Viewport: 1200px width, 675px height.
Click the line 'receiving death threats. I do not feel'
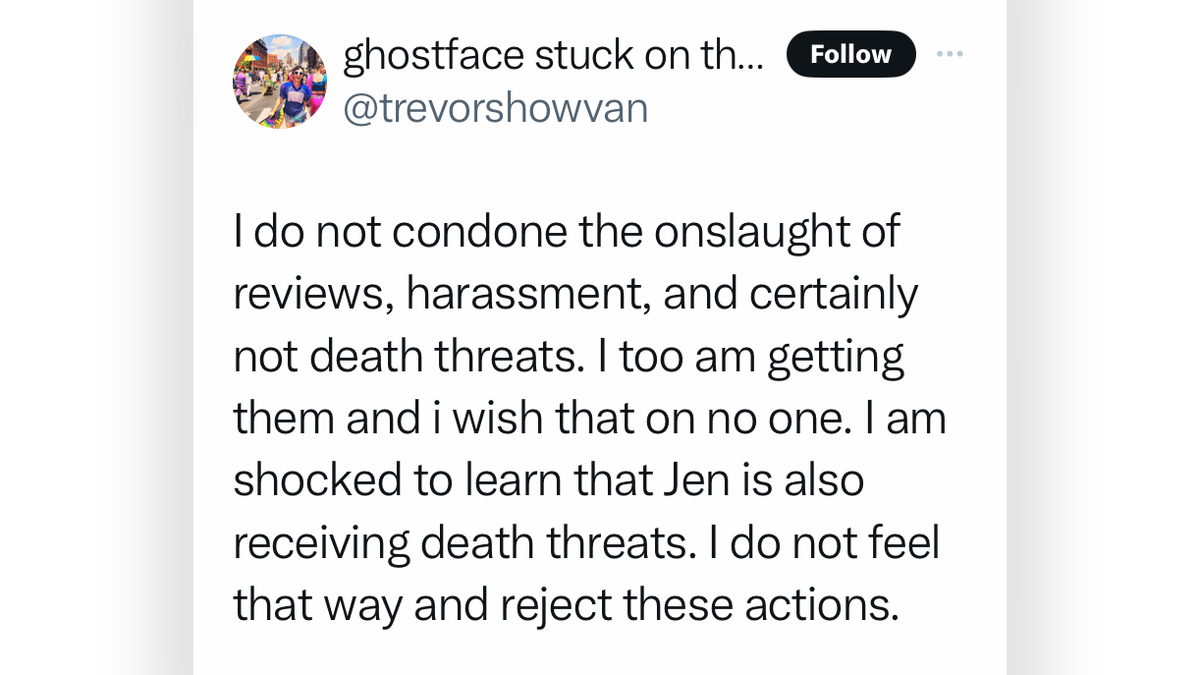[587, 543]
